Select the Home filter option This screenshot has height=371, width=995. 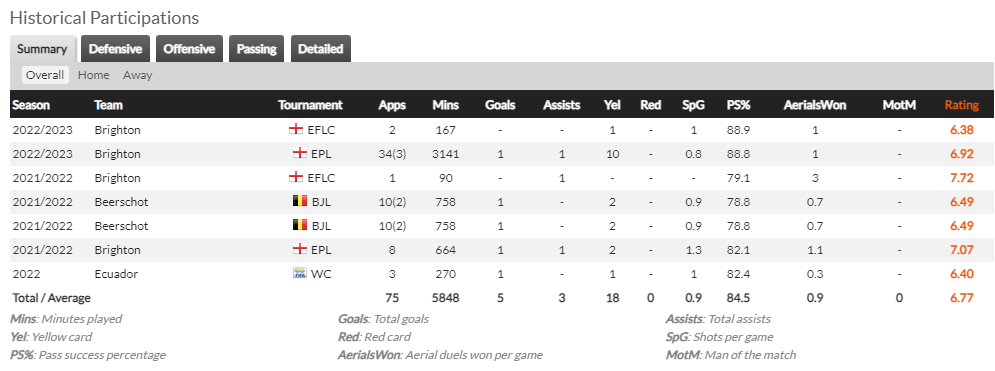93,75
